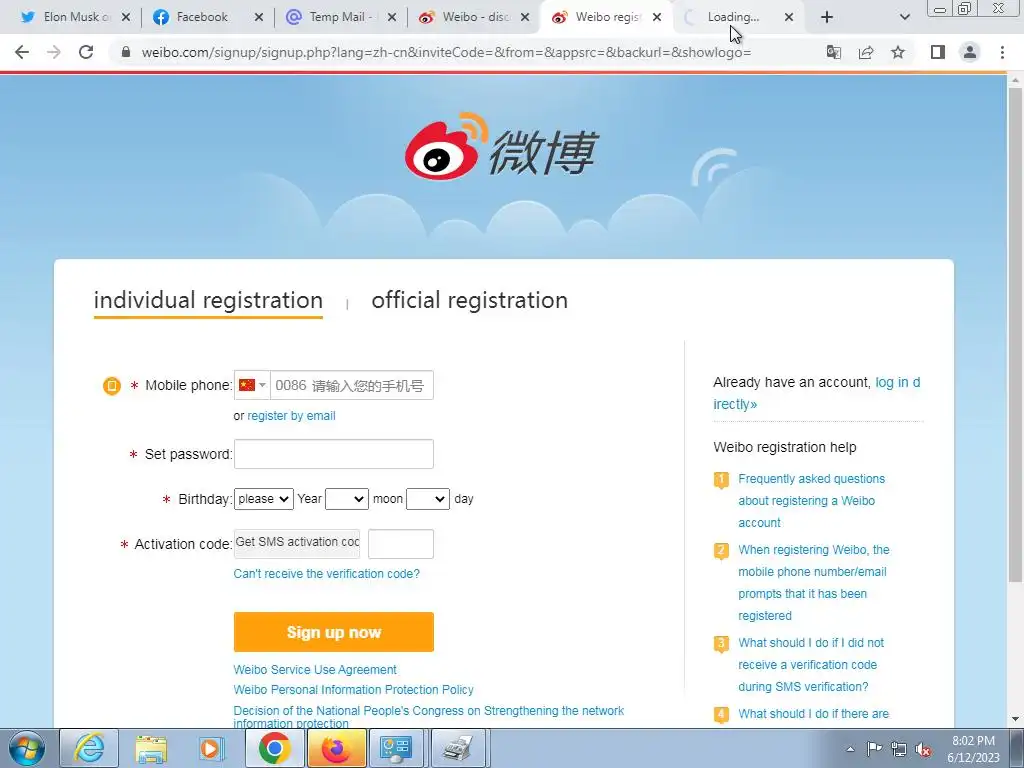Expand the tab search dropdown arrow

coord(904,17)
